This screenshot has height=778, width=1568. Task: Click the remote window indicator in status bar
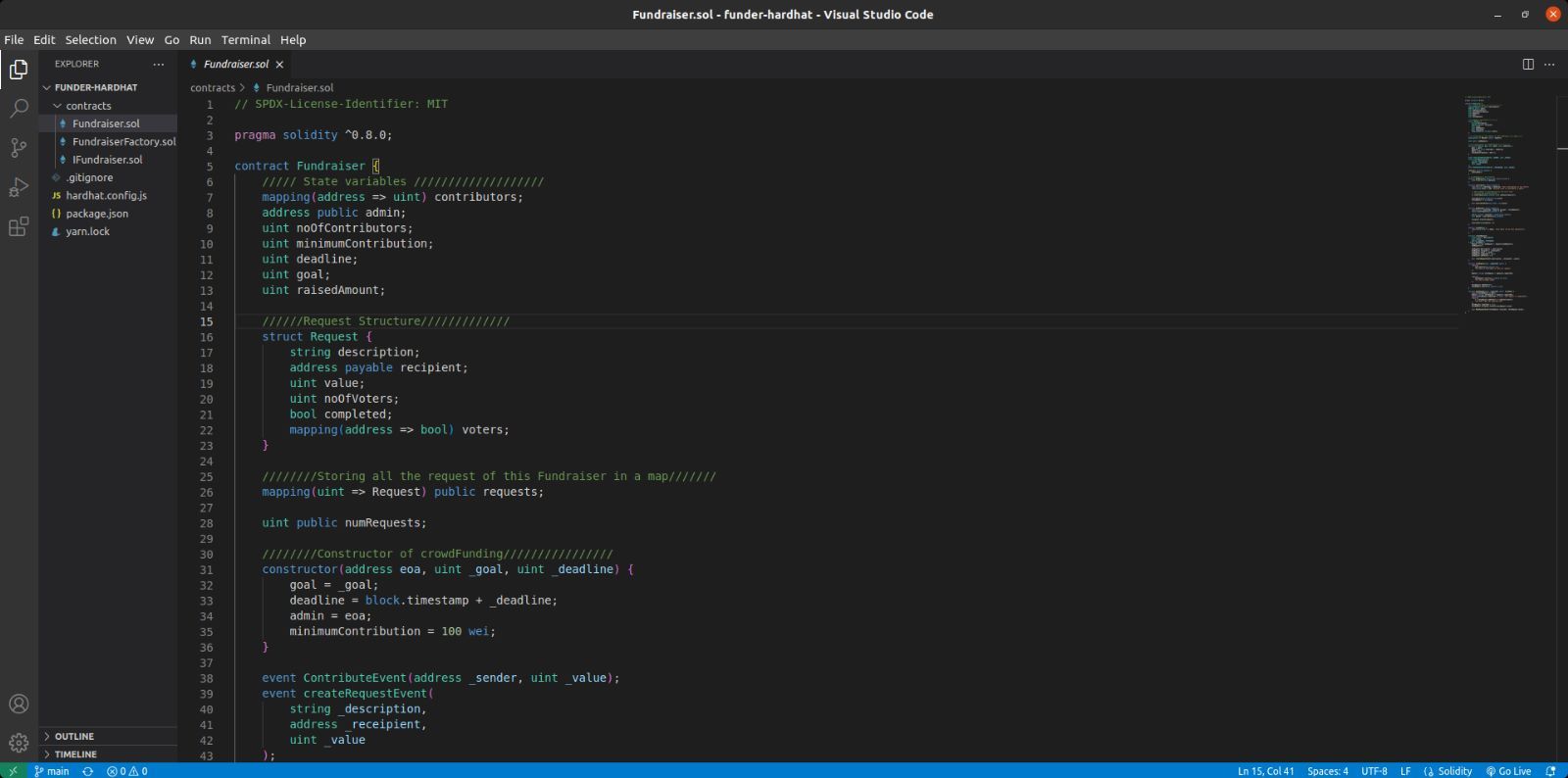13,770
